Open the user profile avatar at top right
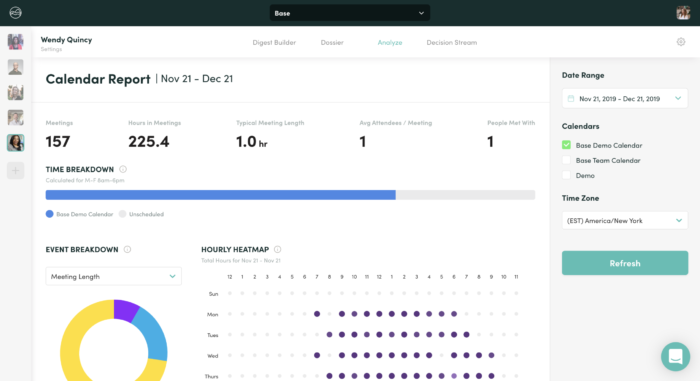 [x=683, y=13]
